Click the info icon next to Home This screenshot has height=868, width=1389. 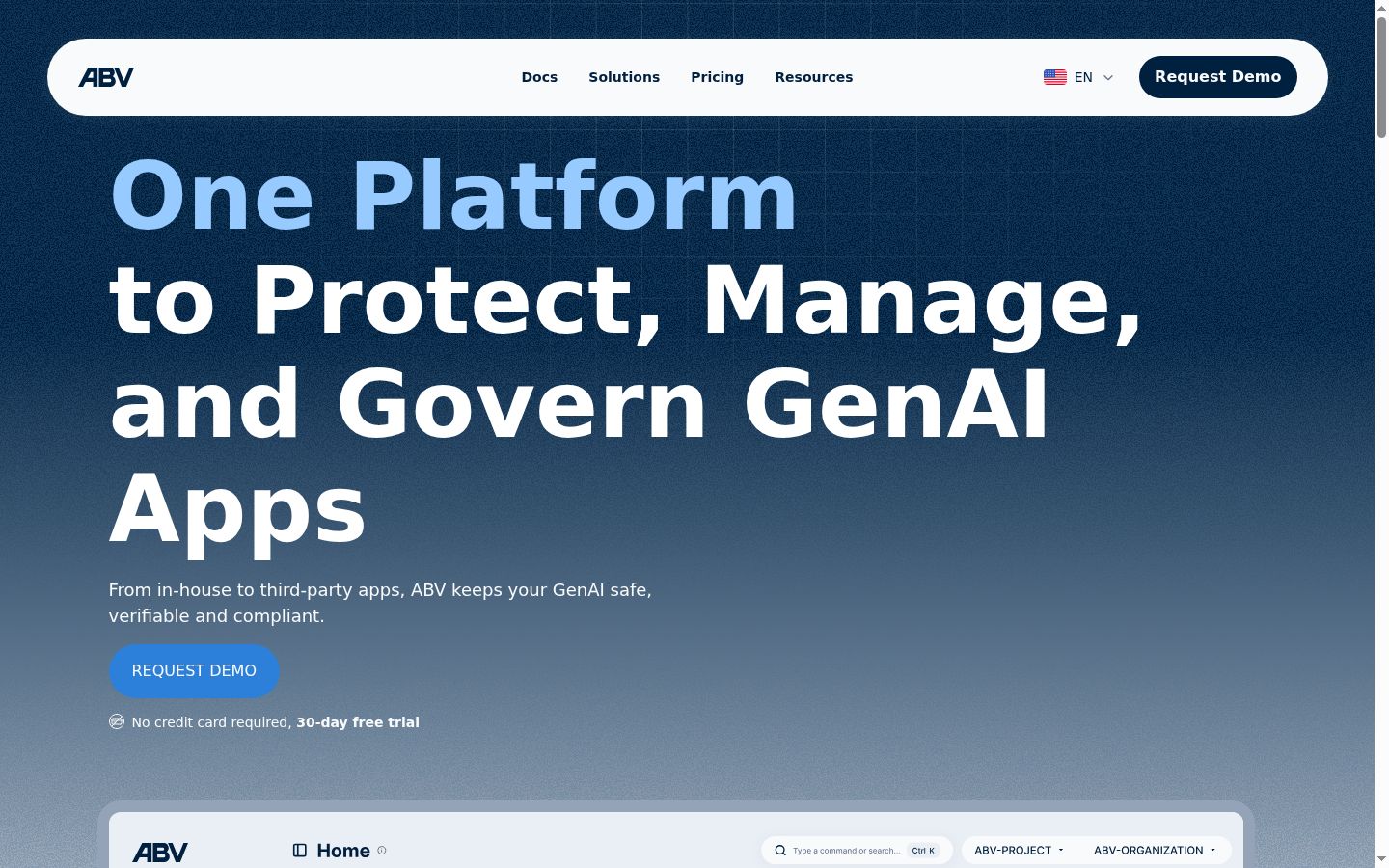pos(382,851)
